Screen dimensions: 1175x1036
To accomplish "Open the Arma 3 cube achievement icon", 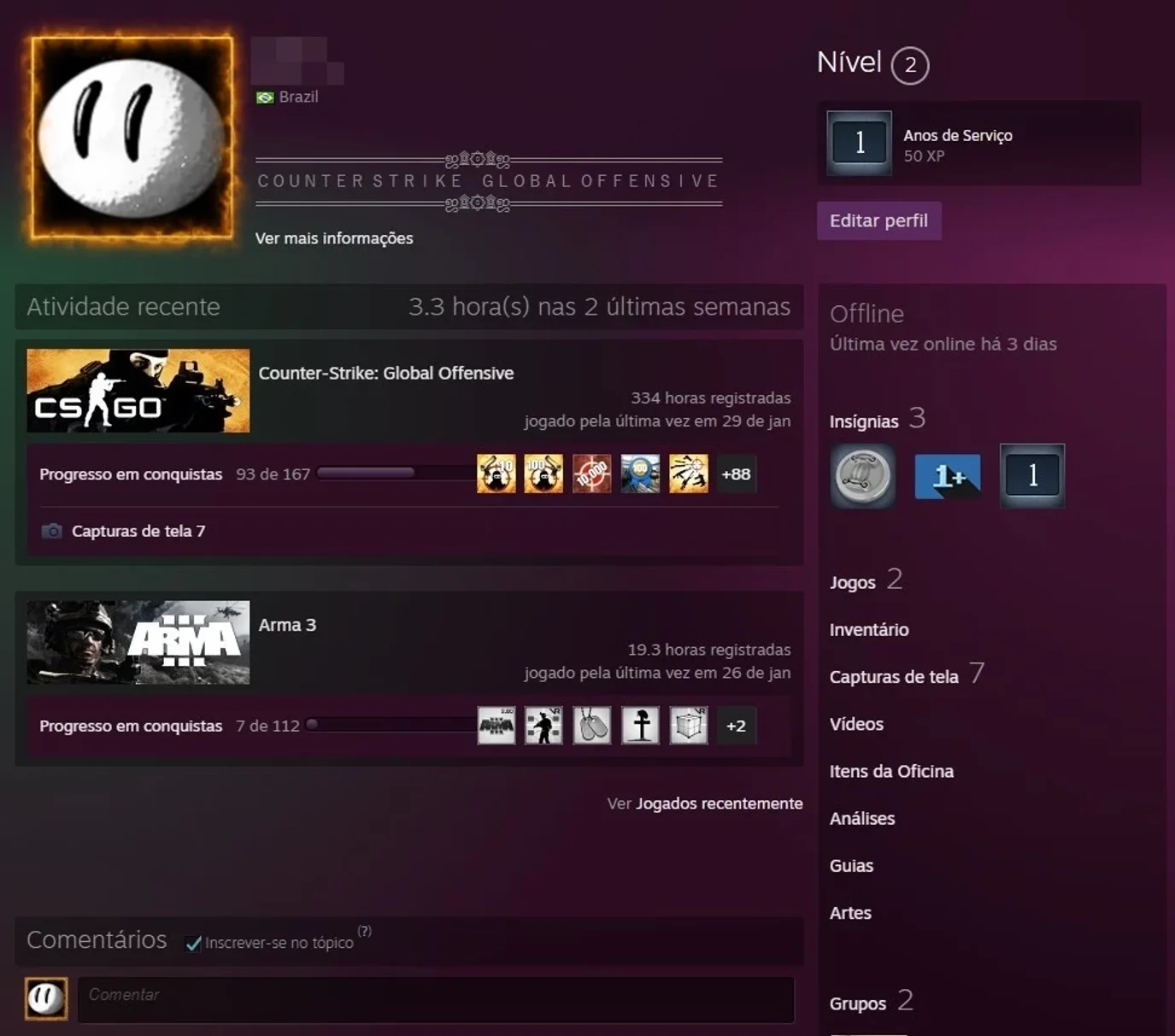I will pos(689,726).
